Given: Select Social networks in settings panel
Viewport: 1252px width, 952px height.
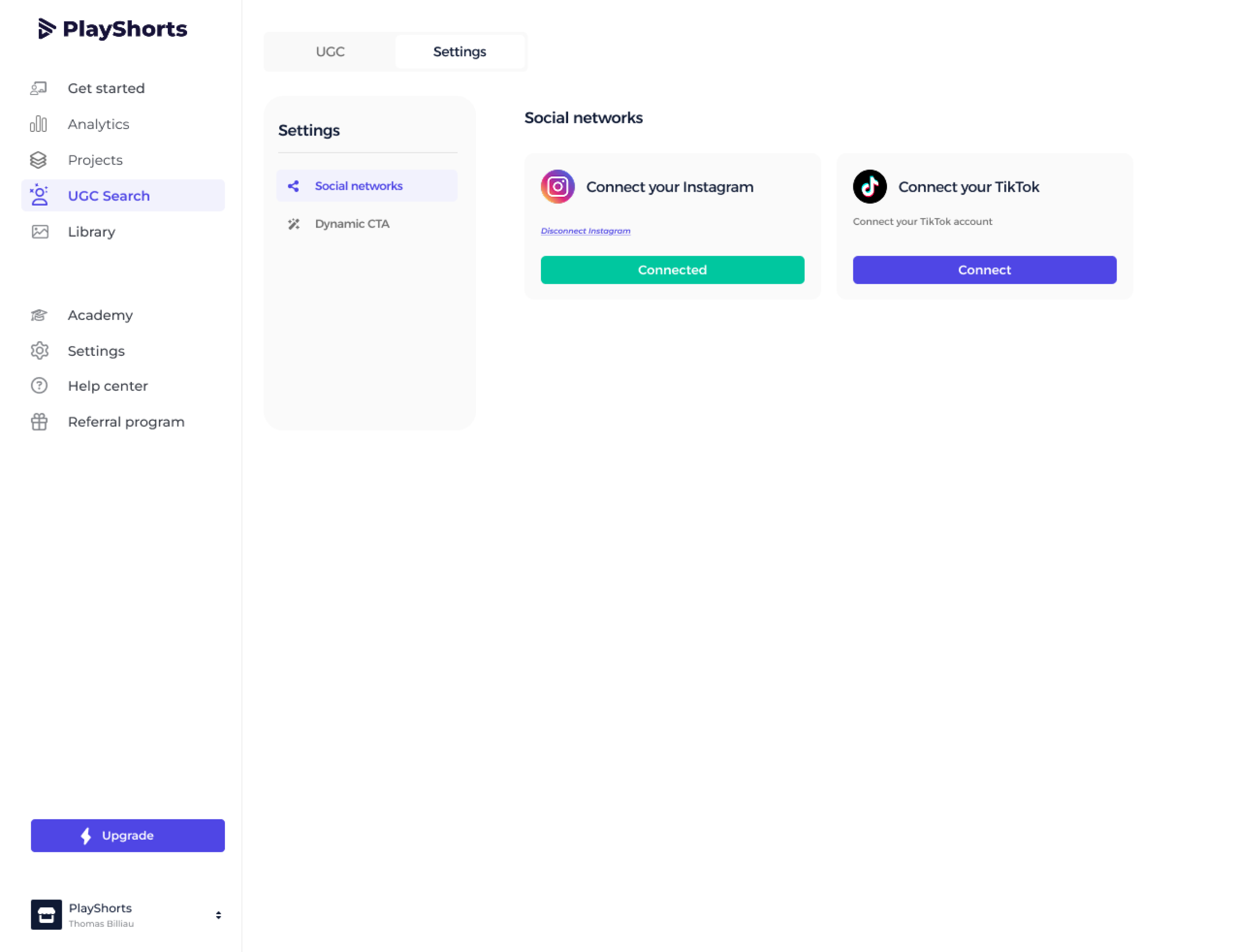Looking at the screenshot, I should coord(359,186).
